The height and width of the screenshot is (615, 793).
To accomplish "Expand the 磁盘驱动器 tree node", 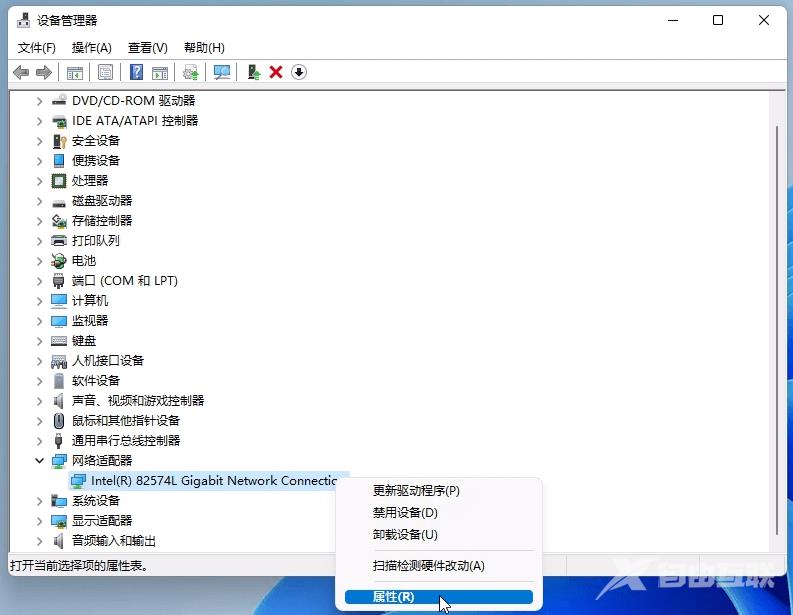I will (x=39, y=201).
